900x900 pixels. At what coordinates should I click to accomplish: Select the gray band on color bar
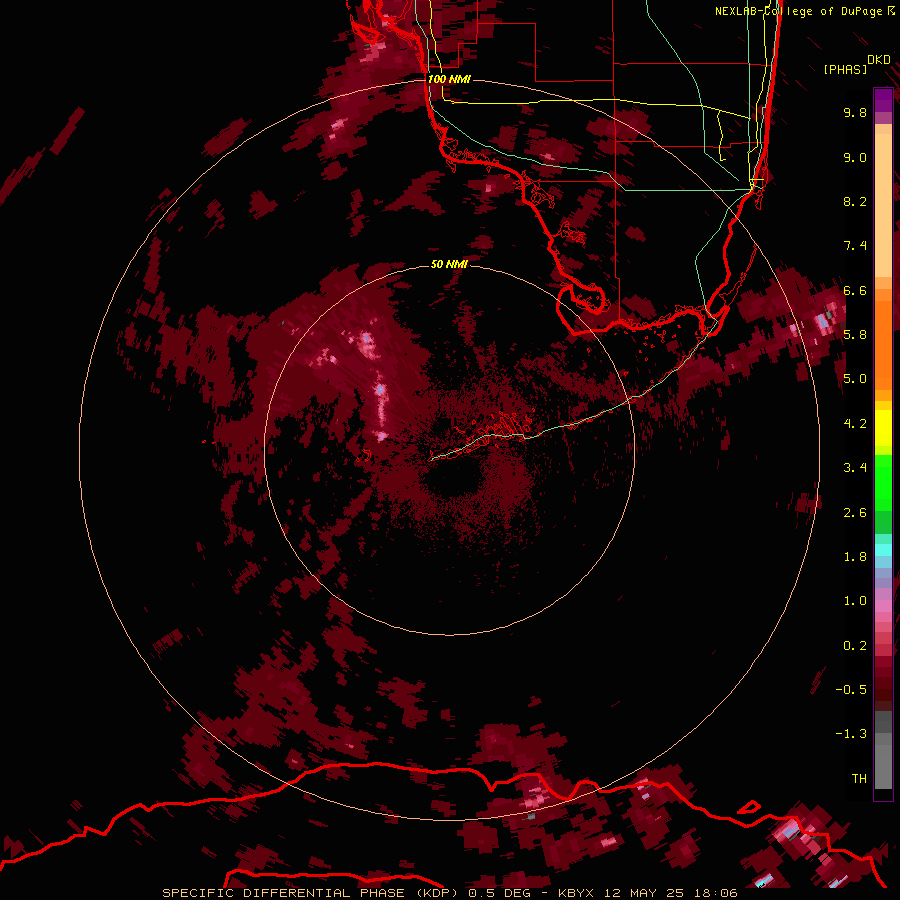pos(883,752)
